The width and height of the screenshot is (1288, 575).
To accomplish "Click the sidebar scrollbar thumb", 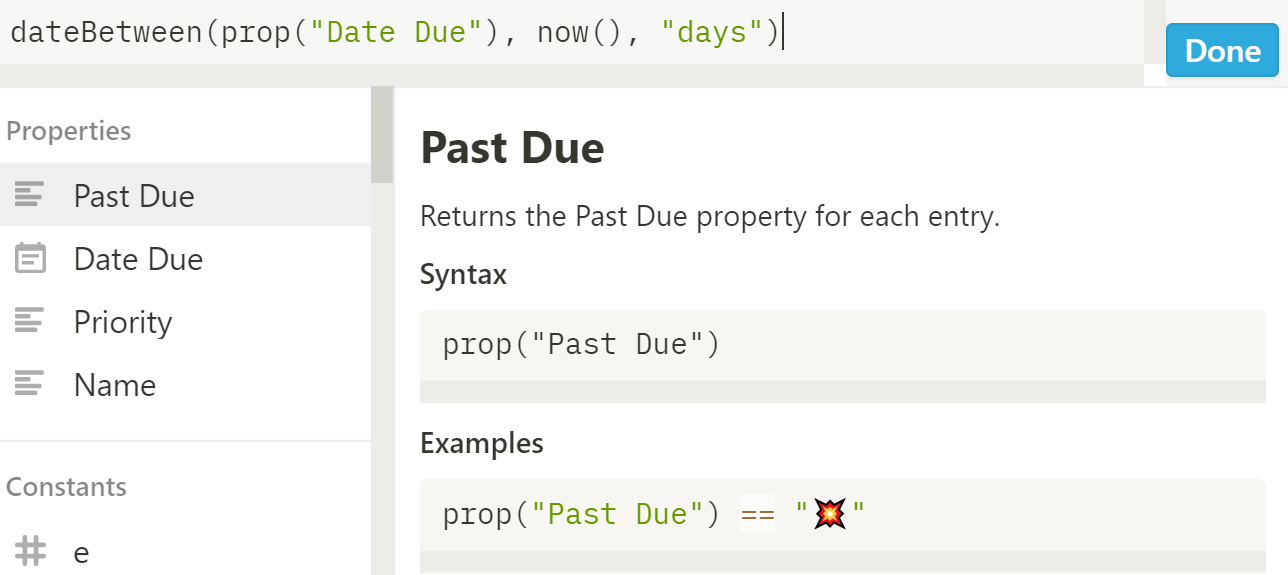I will tap(382, 135).
